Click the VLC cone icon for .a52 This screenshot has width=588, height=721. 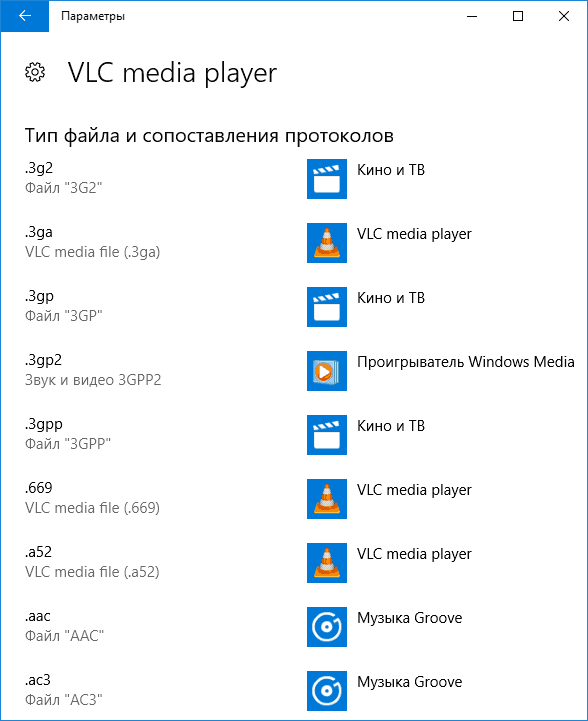point(327,563)
